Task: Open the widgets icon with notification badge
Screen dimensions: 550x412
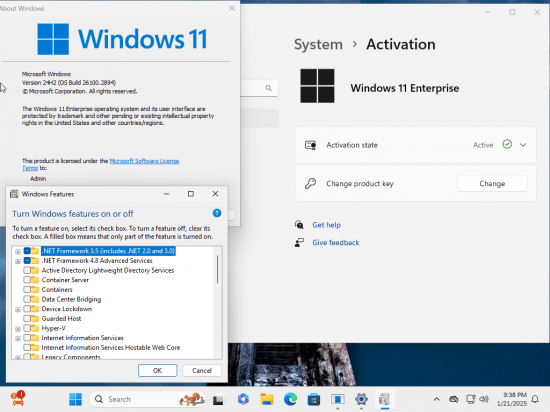Action: click(18, 399)
